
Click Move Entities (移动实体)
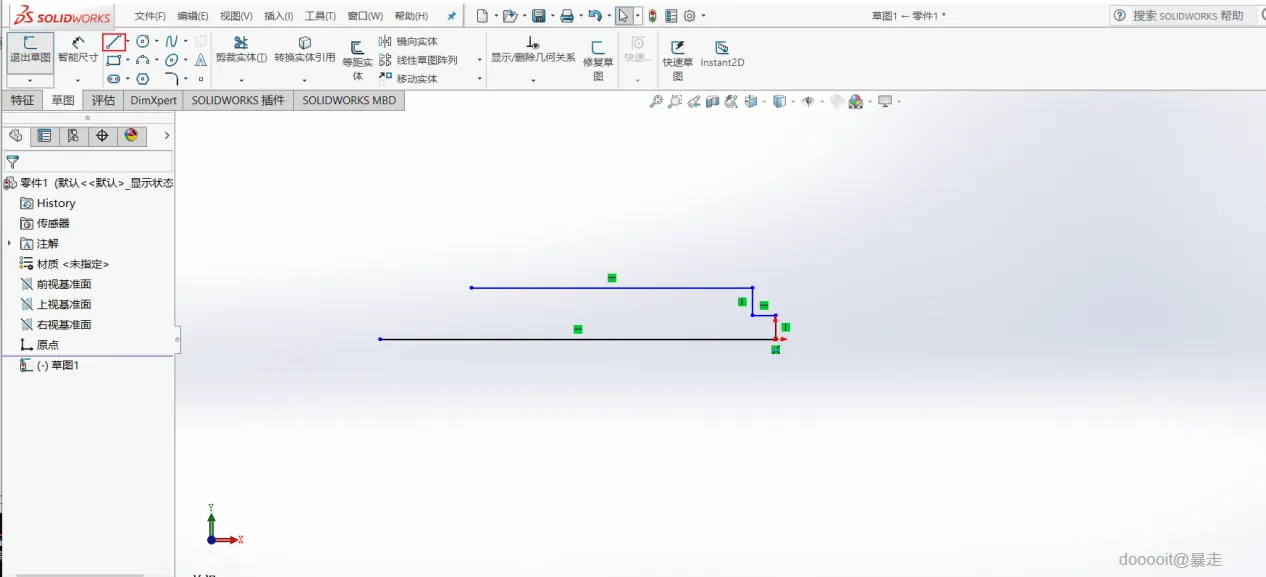point(408,78)
